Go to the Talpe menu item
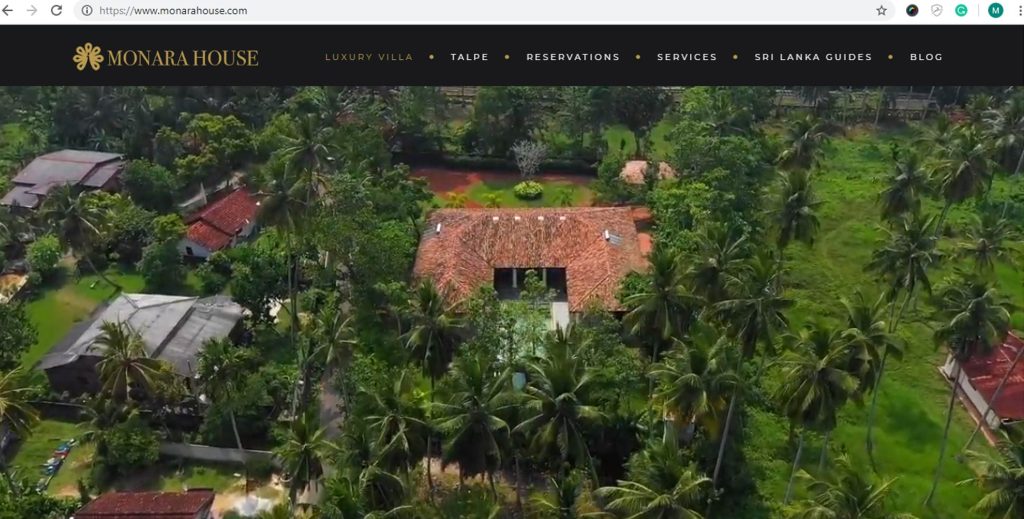Screen dimensions: 1024x519 470,57
